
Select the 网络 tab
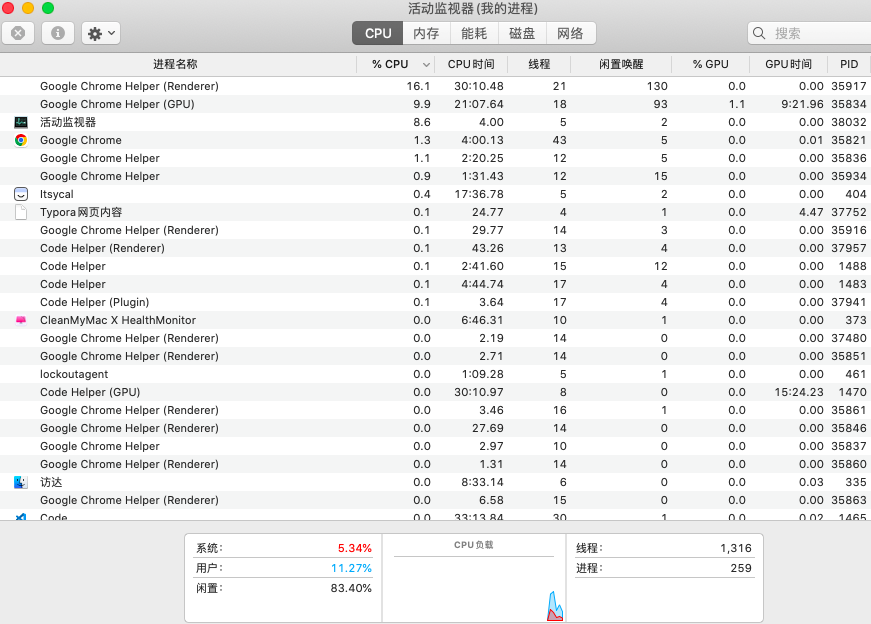tap(570, 33)
